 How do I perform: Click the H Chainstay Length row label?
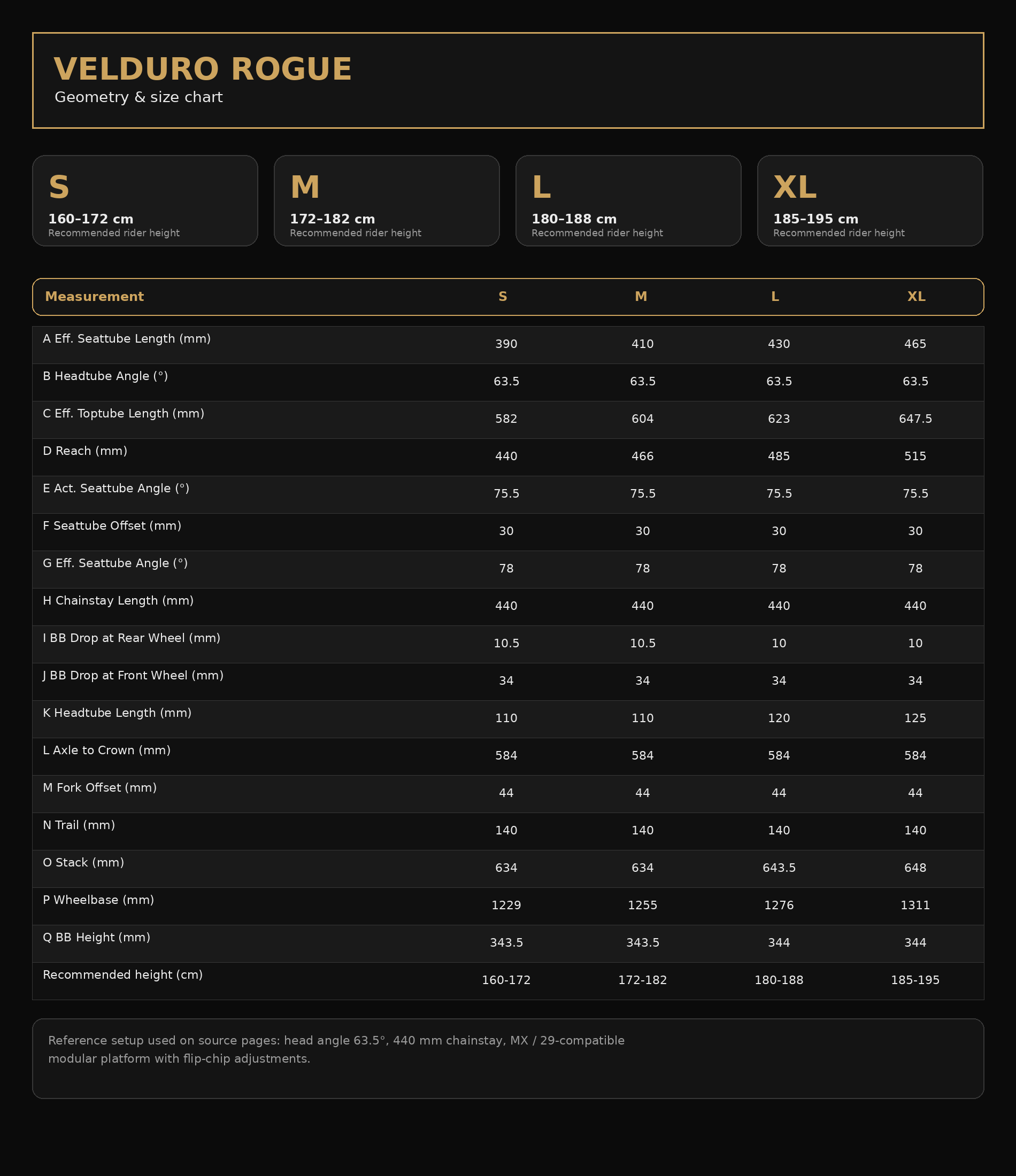pos(118,601)
